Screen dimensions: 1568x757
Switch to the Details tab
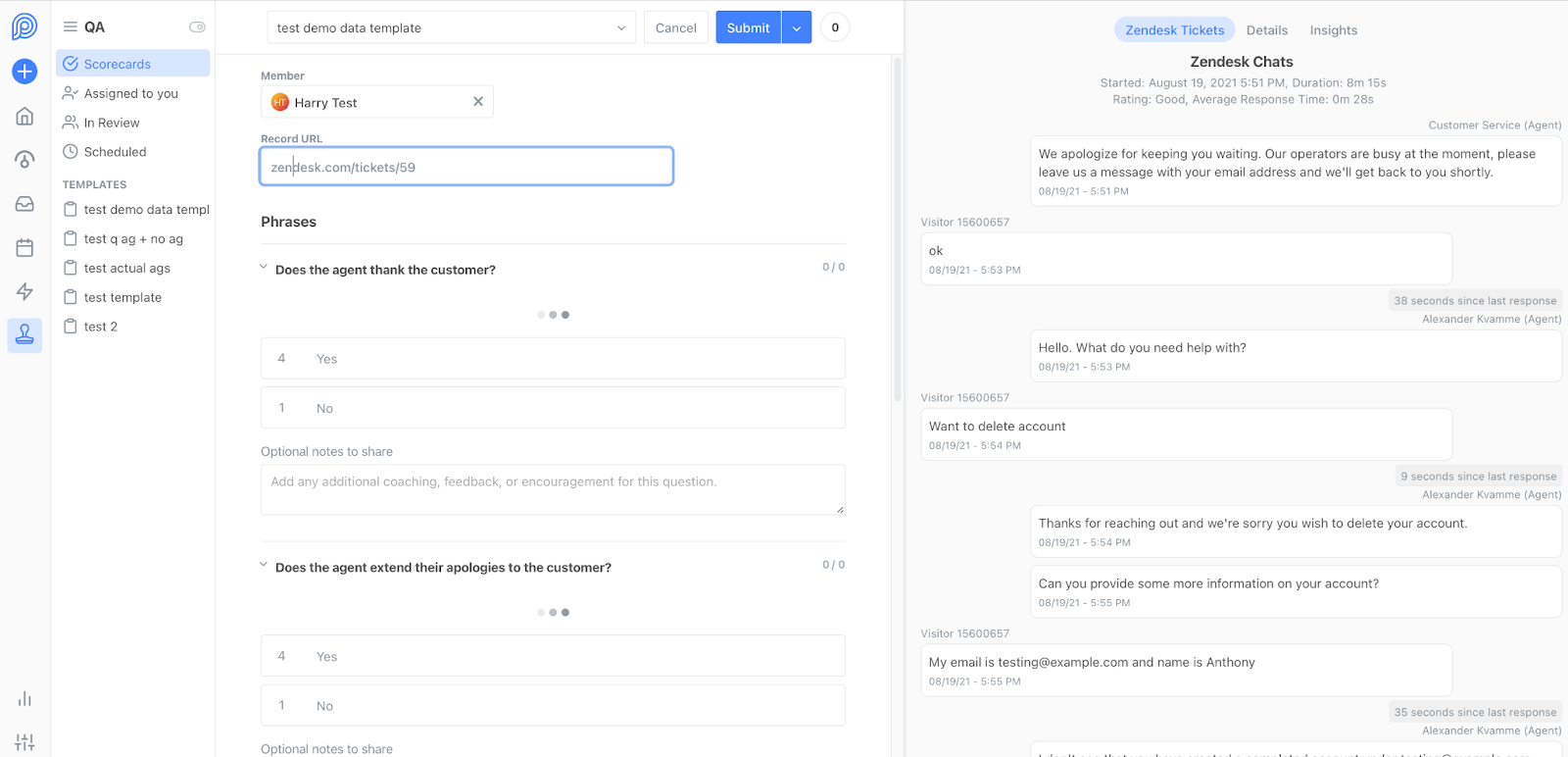pos(1267,30)
